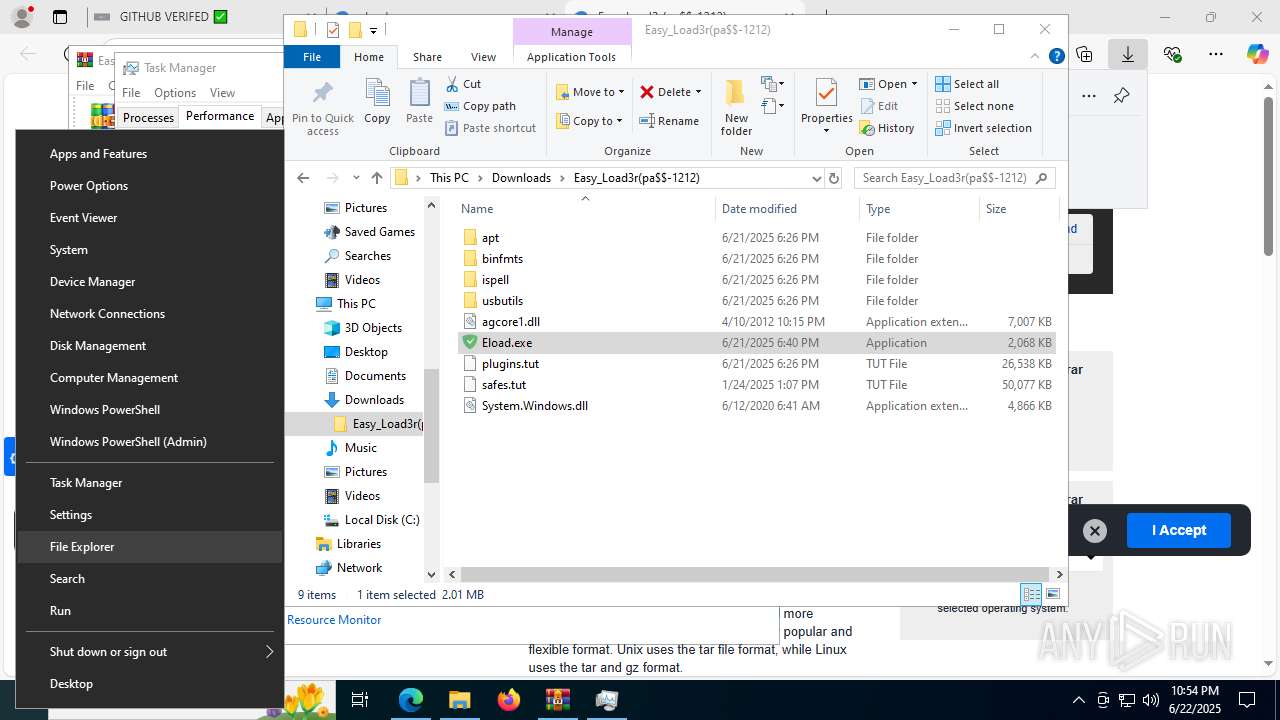Select the usbutils folder
Screen dimensions: 1280x720
757,301
